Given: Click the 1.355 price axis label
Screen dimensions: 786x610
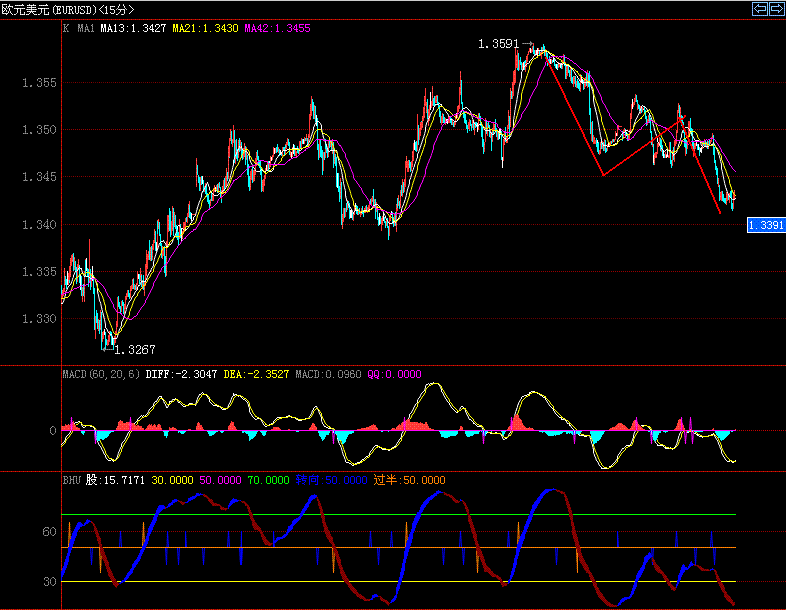Looking at the screenshot, I should pos(39,83).
